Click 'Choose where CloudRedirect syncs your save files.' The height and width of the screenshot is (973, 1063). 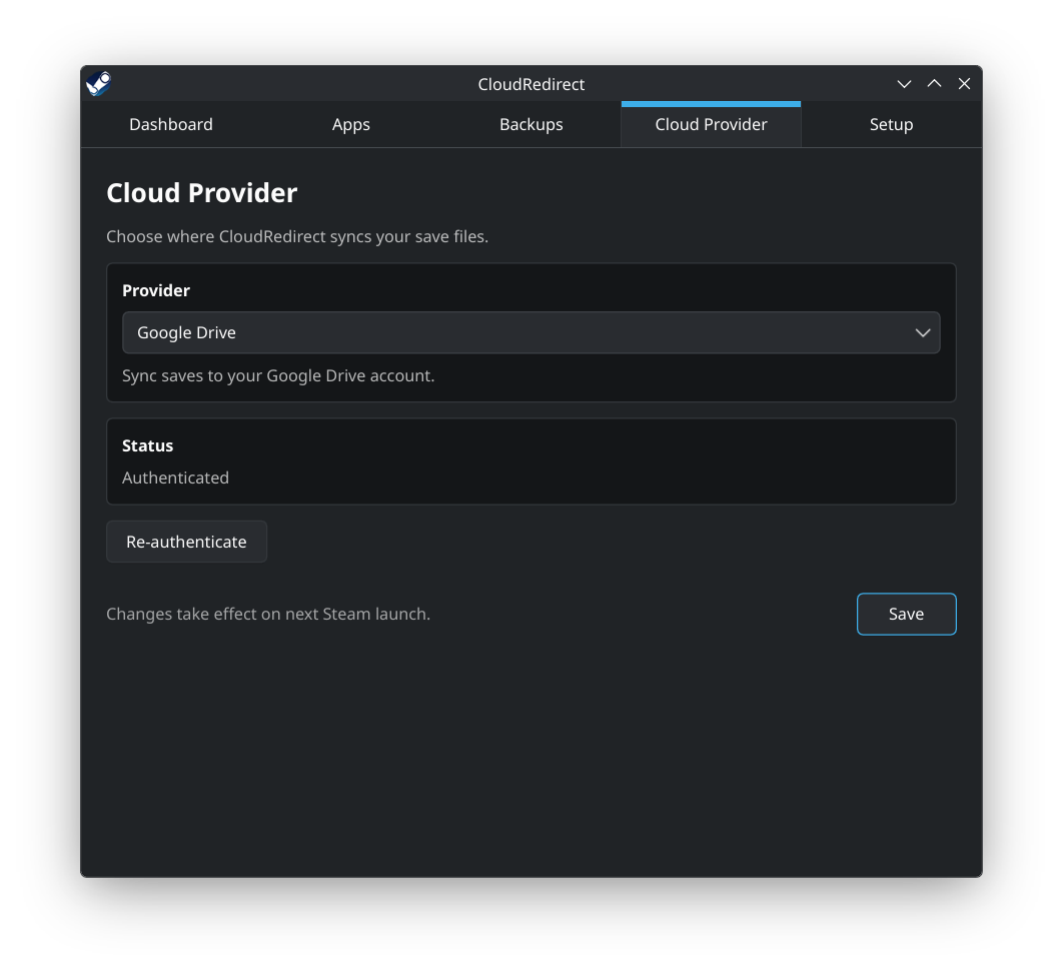click(298, 237)
